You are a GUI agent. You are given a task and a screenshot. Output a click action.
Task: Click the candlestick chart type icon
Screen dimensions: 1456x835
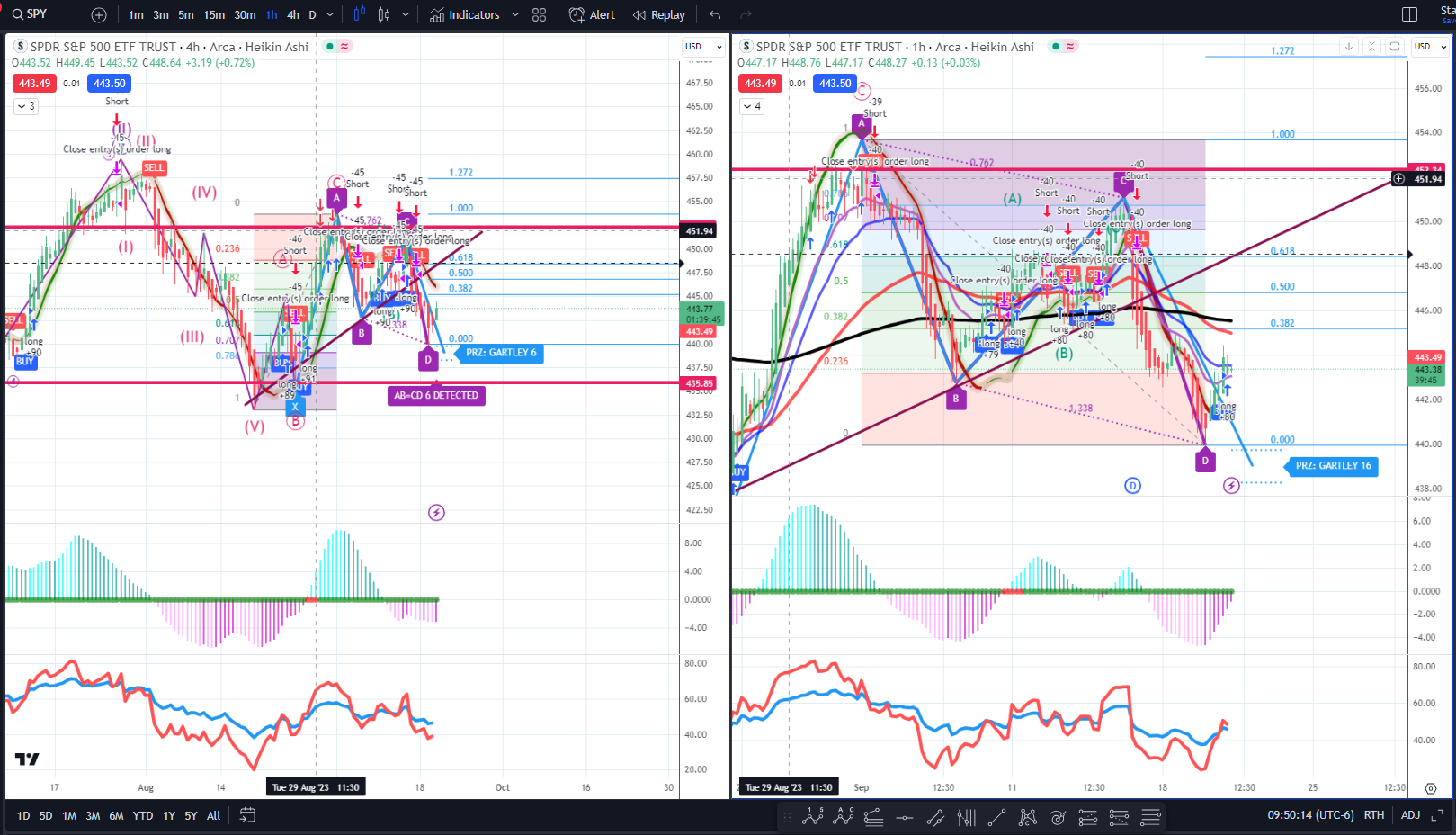(x=384, y=14)
